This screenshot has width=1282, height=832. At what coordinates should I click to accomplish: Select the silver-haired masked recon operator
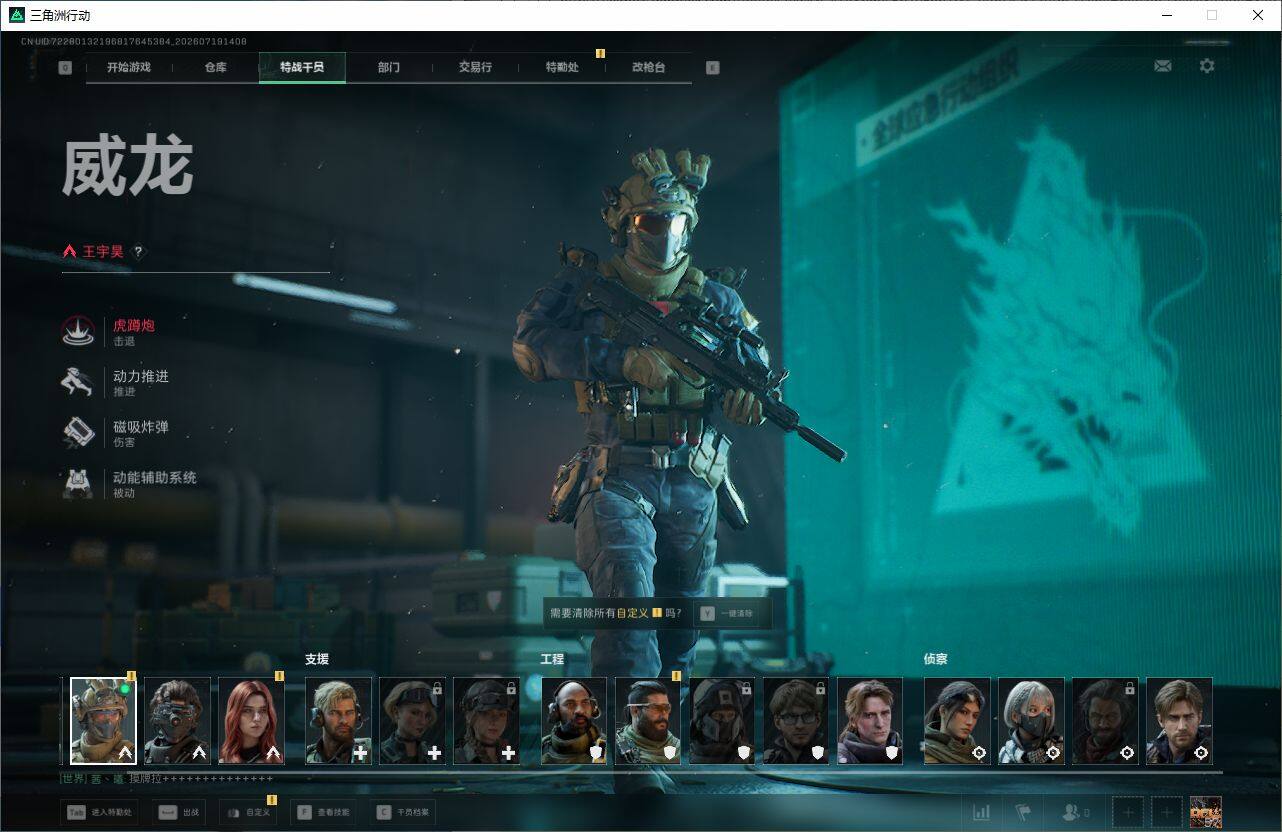click(1031, 721)
